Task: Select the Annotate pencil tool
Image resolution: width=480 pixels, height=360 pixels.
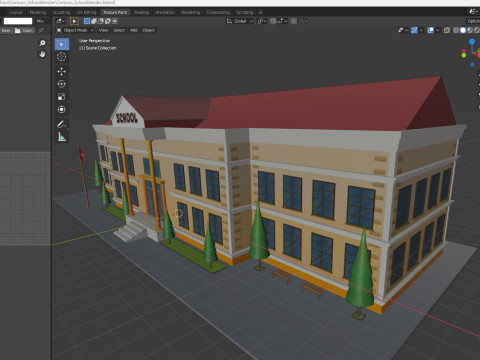Action: 62,124
